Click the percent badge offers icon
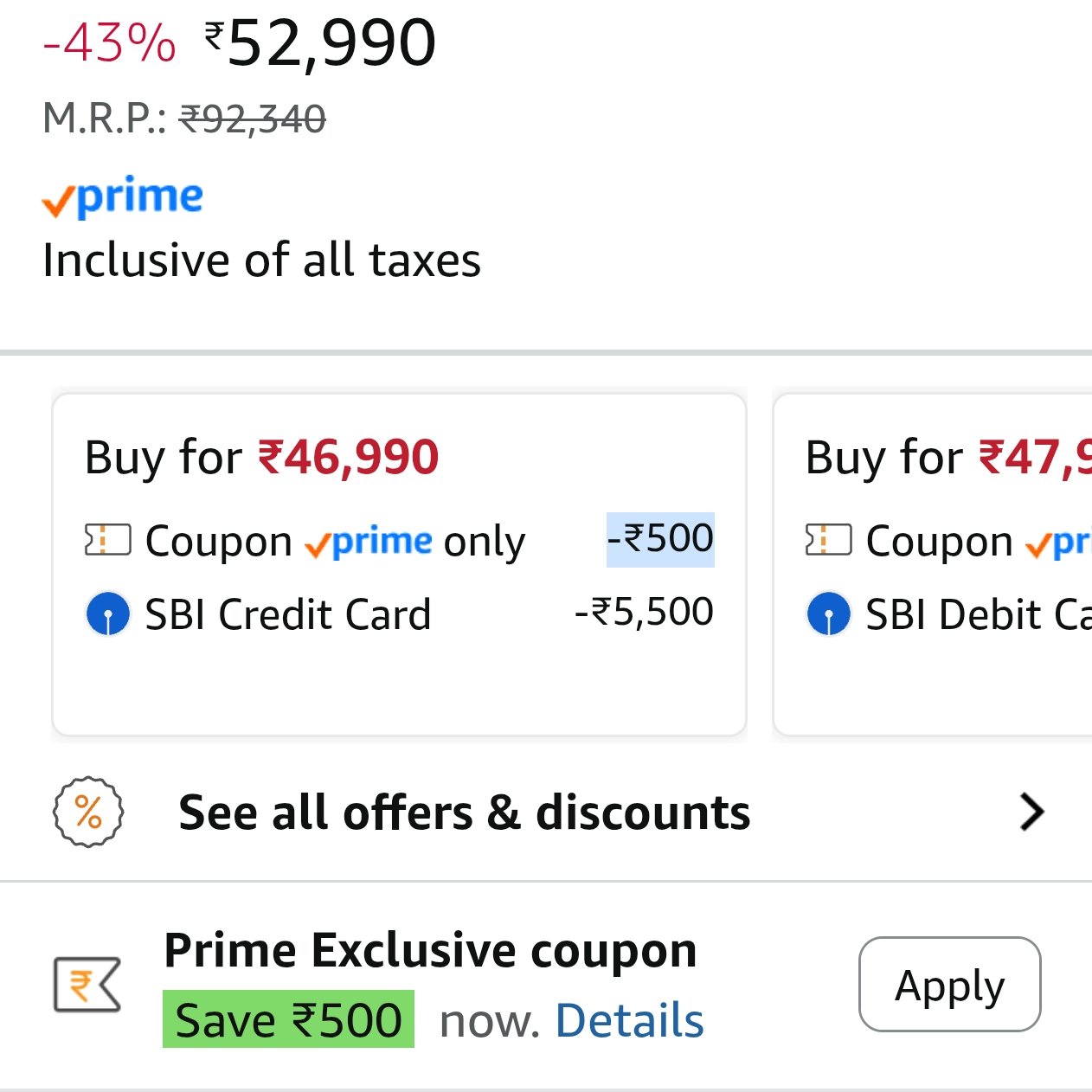 [x=88, y=812]
